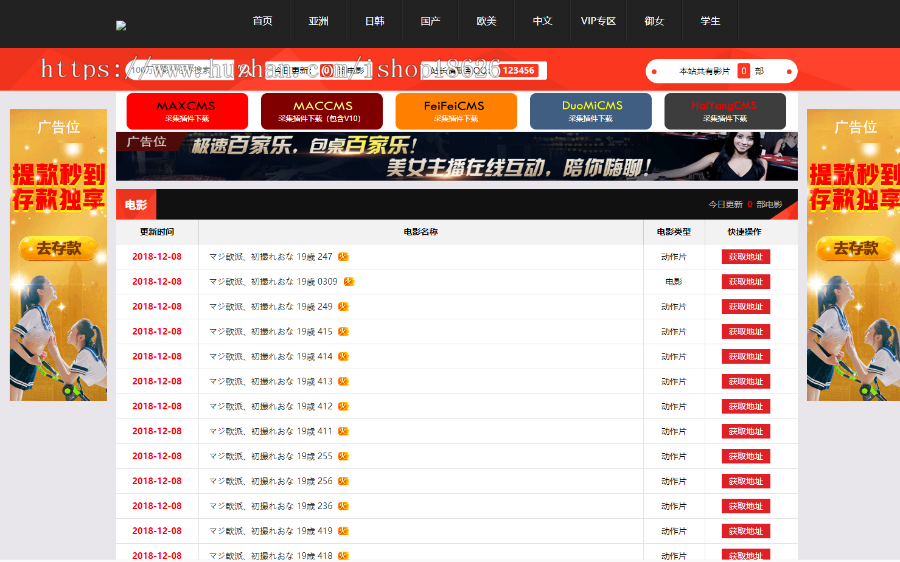Click the site logo image in header
The image size is (900, 562).
click(121, 25)
